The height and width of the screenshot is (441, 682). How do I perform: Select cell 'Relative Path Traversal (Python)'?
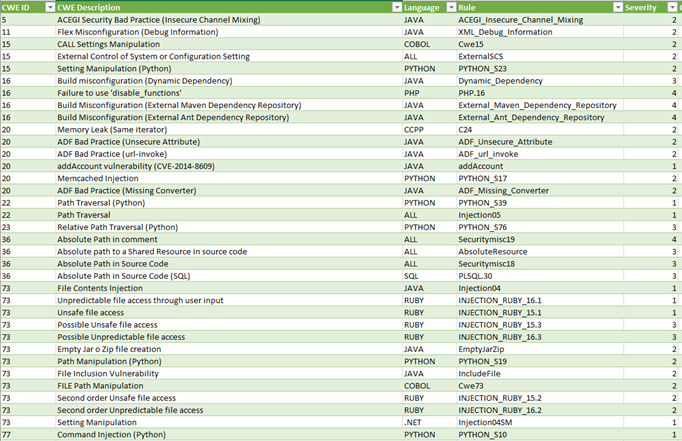(x=229, y=227)
